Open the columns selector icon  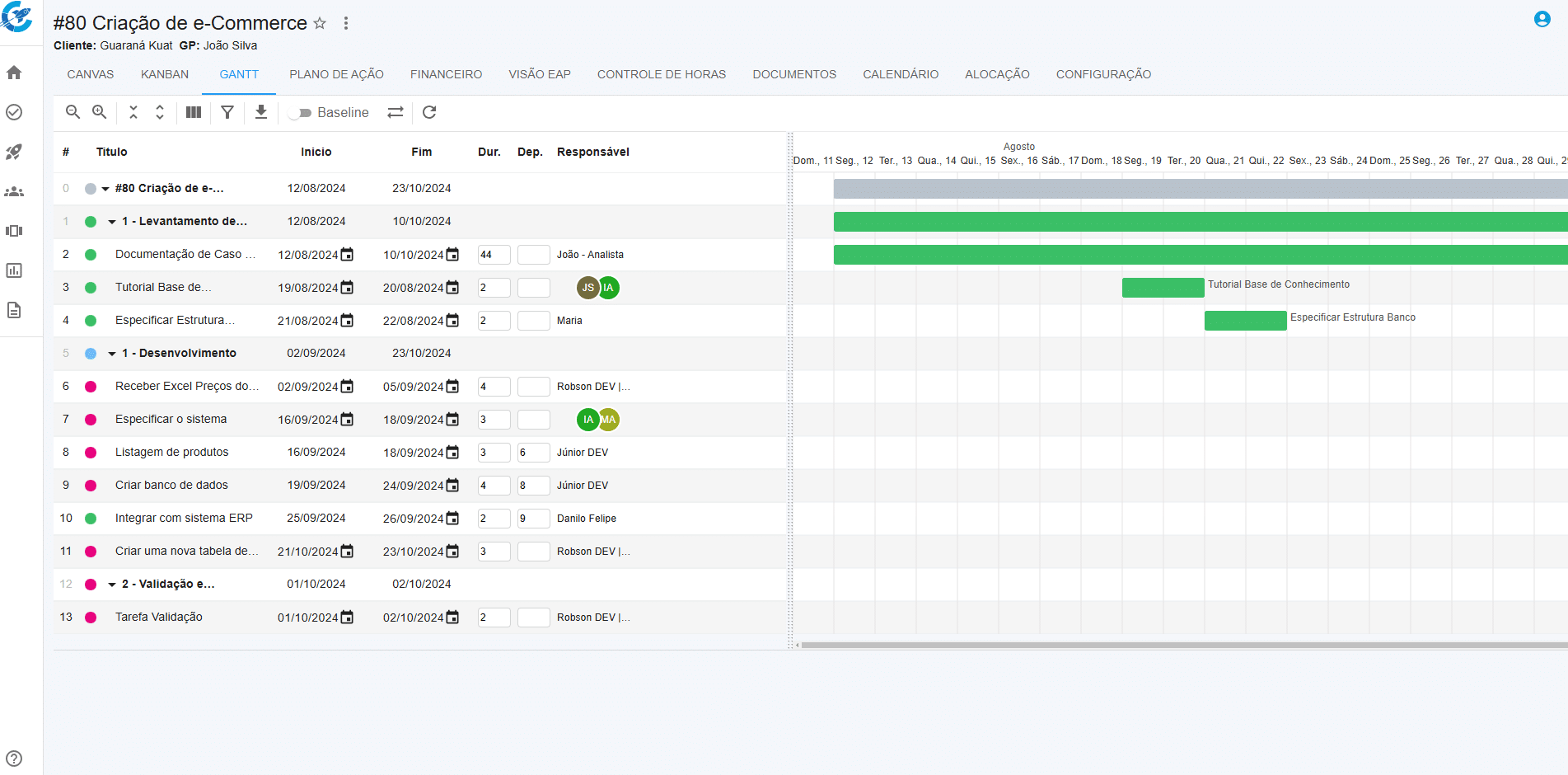pos(194,112)
